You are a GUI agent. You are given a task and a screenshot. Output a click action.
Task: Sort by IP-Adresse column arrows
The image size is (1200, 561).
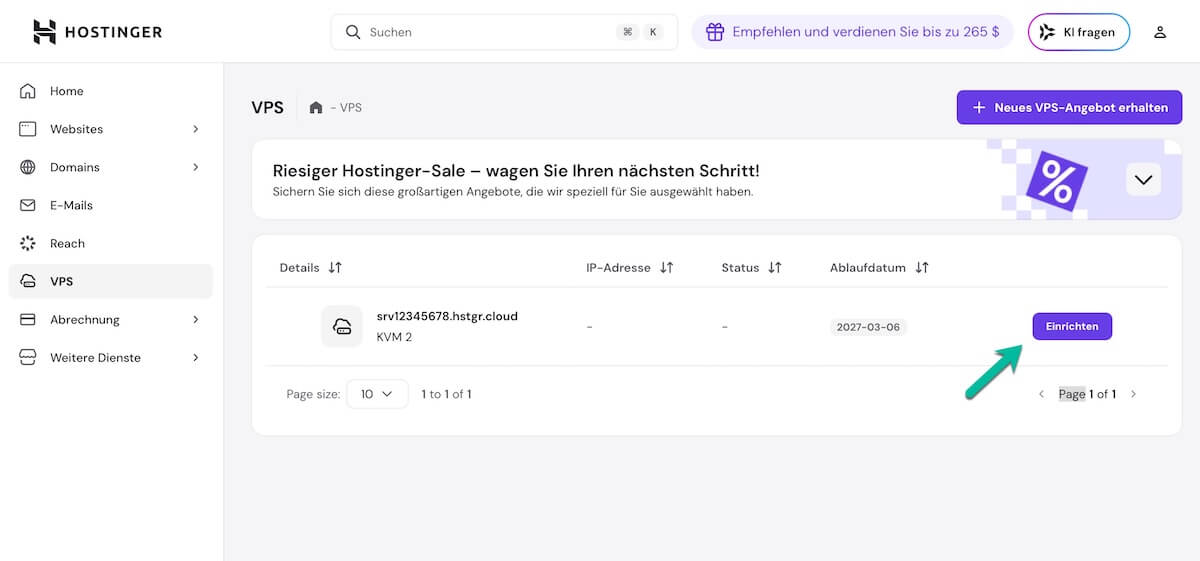coord(666,268)
